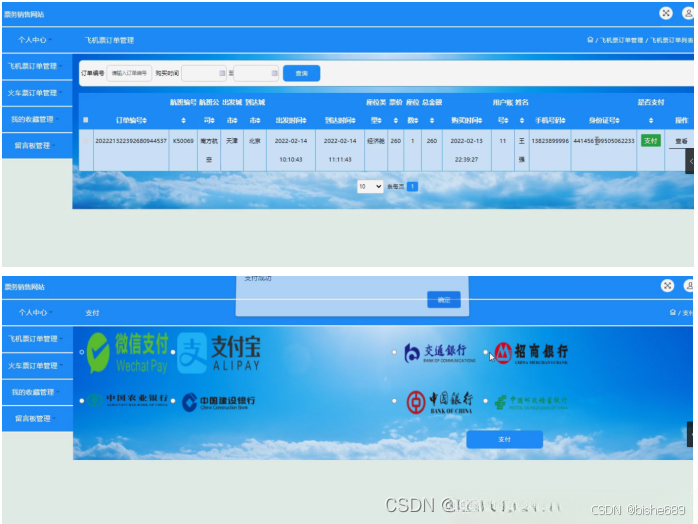Open 留言板管理 sidebar item on payment page

[37, 418]
